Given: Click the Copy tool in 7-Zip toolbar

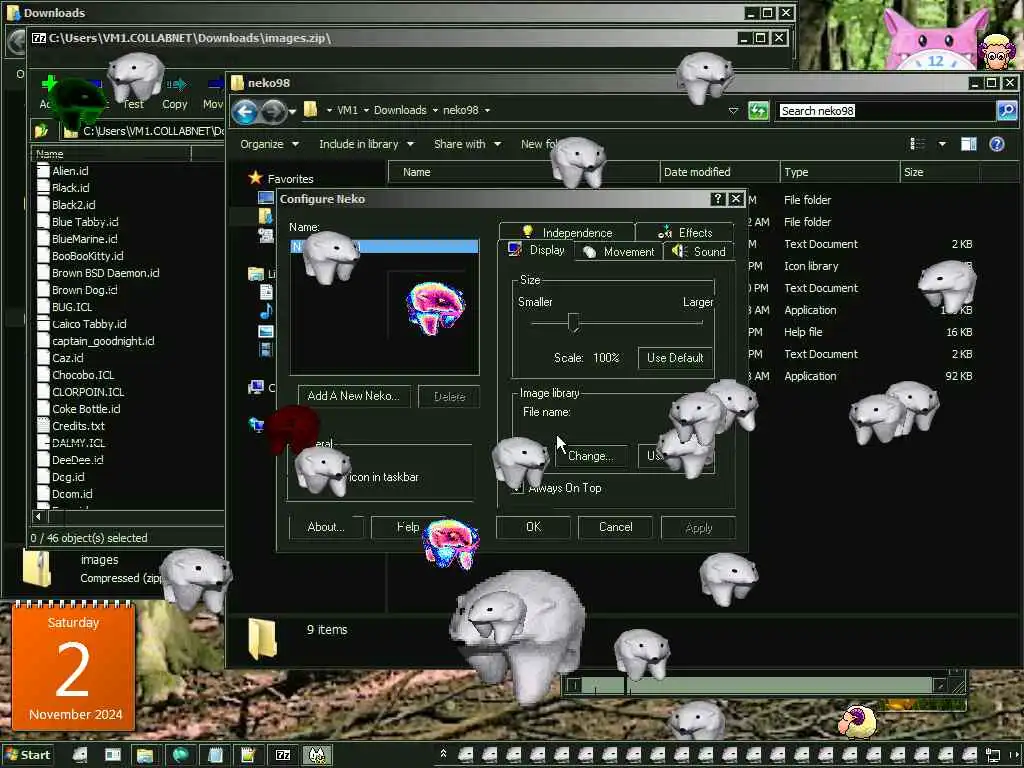Looking at the screenshot, I should click(174, 93).
